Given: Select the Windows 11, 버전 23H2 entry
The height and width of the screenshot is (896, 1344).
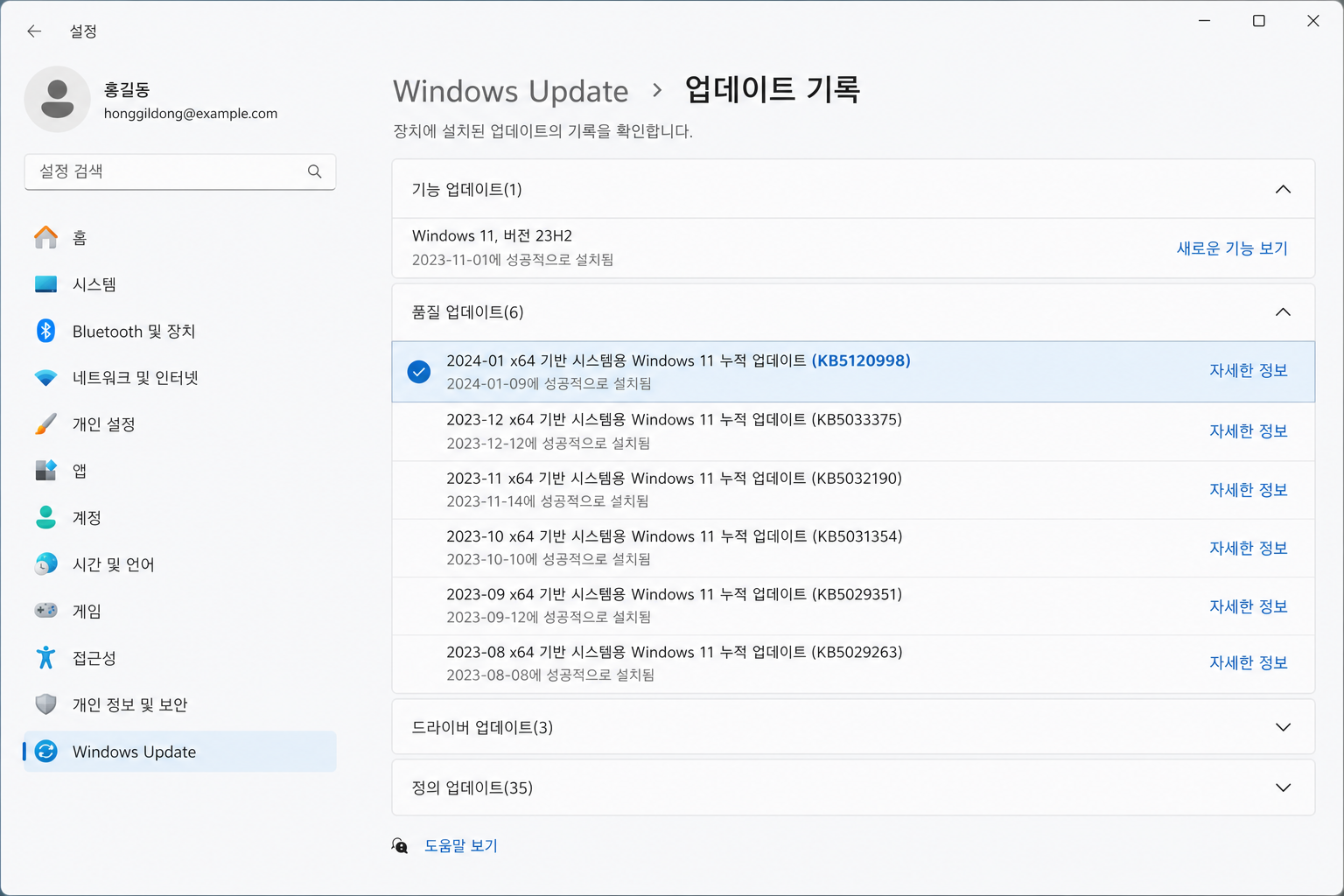Looking at the screenshot, I should pos(853,248).
